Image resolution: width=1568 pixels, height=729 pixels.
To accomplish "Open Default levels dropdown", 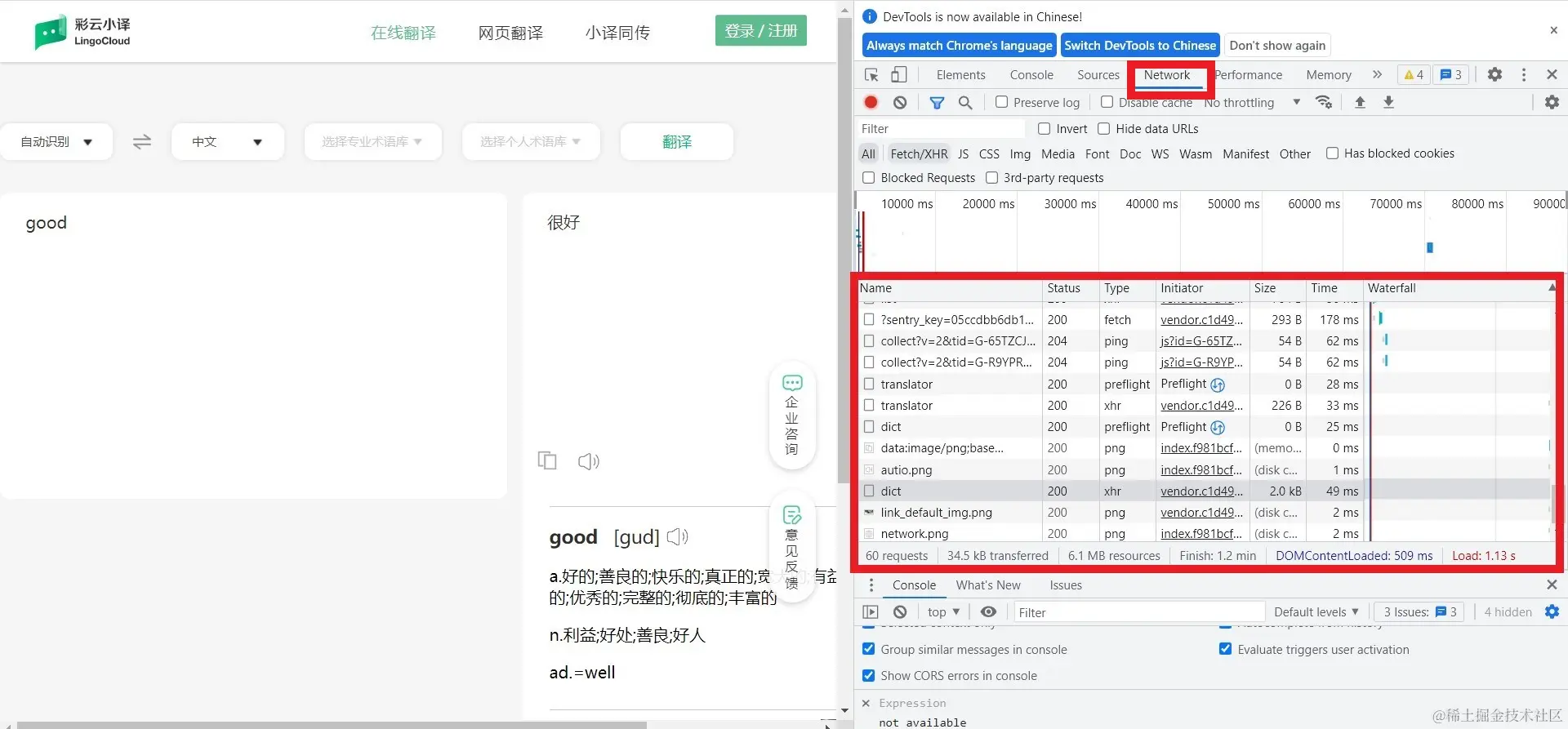I will (x=1316, y=611).
